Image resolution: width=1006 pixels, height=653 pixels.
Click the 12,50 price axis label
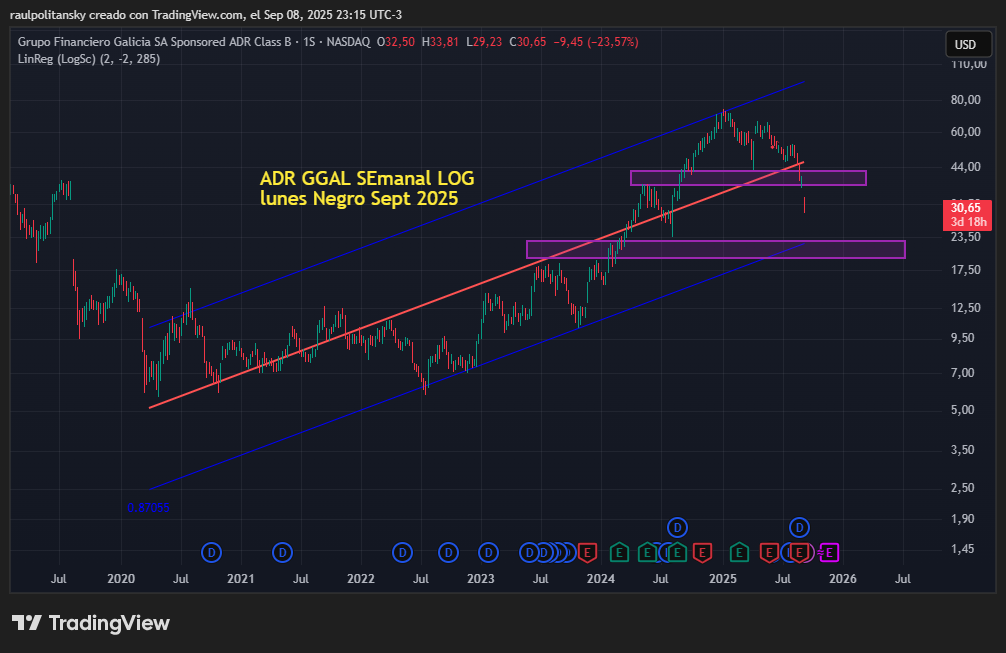966,307
